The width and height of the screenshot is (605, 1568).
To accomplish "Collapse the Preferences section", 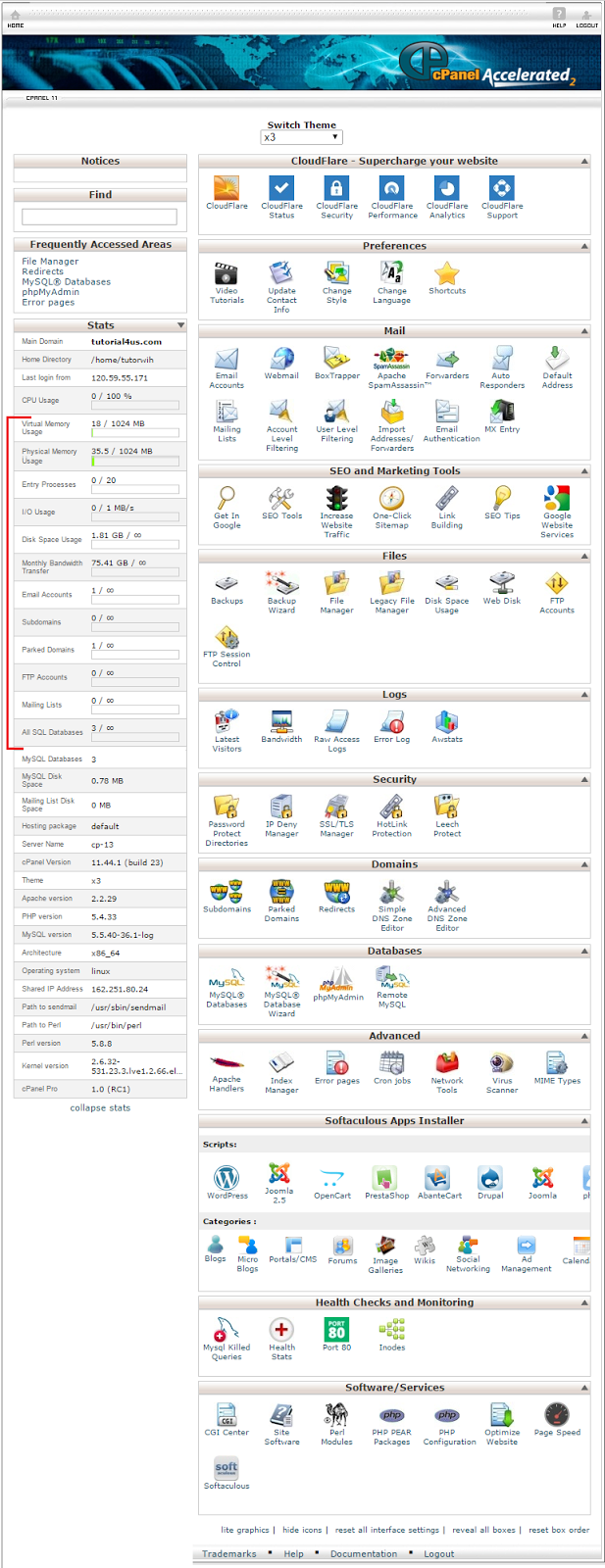I will (x=584, y=246).
